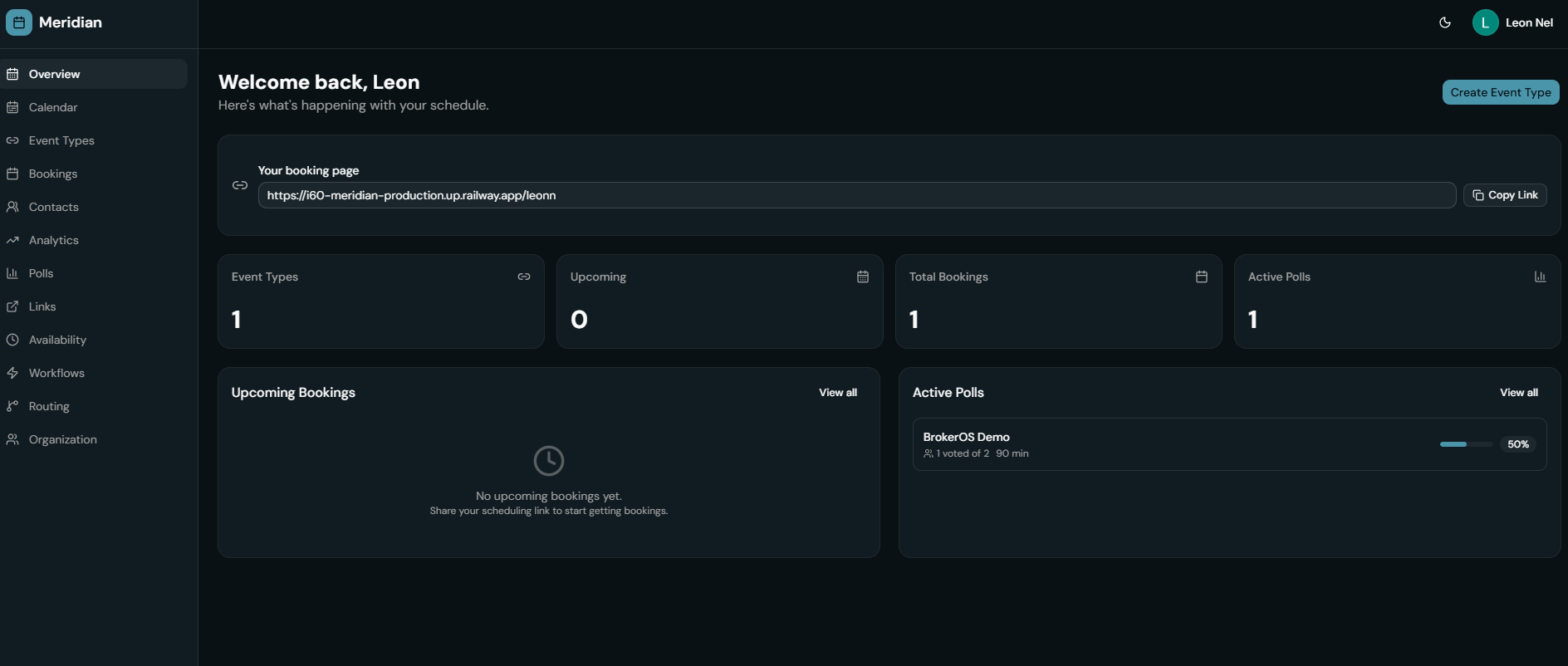
Task: Click the BrokerOS Demo poll progress bar
Action: (x=1466, y=444)
